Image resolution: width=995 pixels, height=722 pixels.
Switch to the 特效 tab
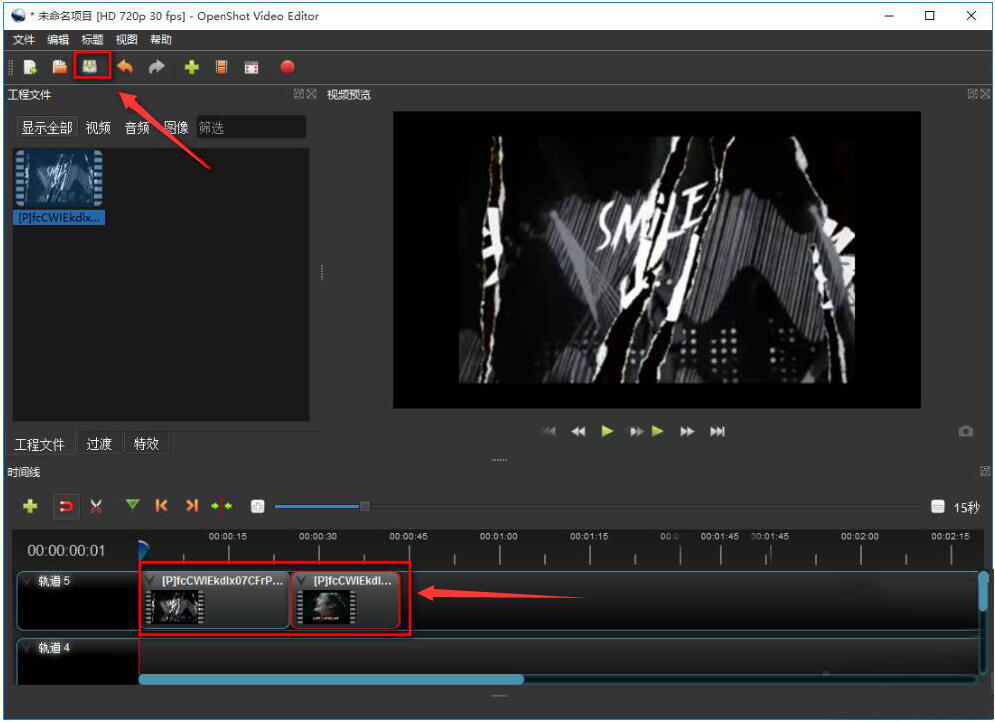pyautogui.click(x=146, y=444)
